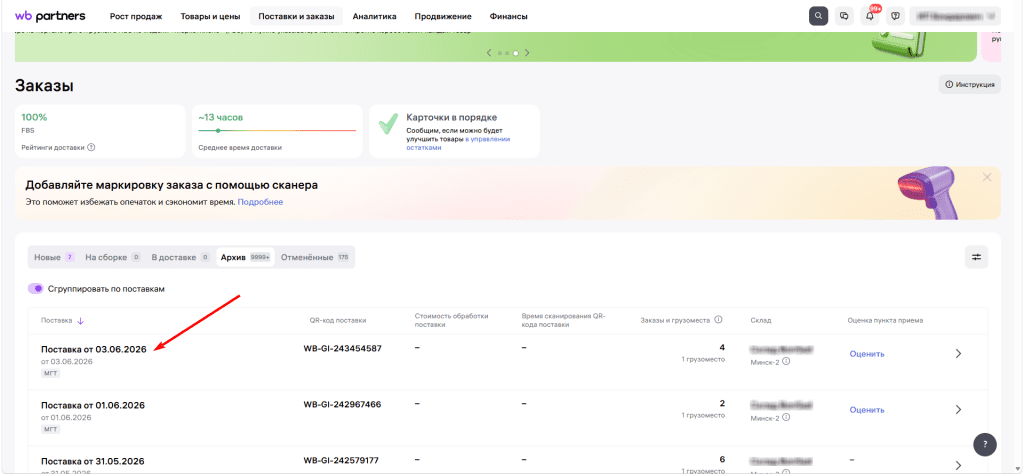Viewport: 1024px width, 474px height.
Task: Open Финансы menu
Action: (508, 16)
